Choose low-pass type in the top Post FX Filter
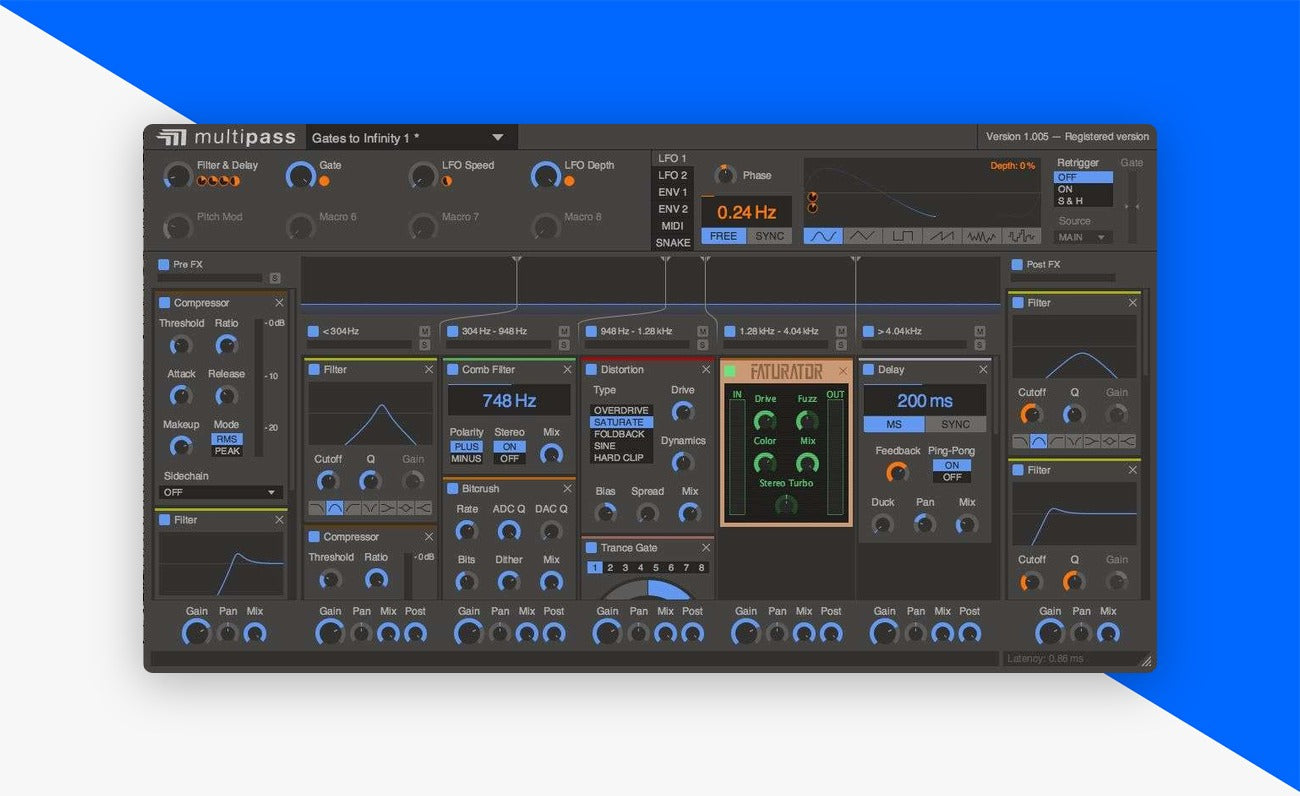This screenshot has height=796, width=1300. coord(1021,441)
